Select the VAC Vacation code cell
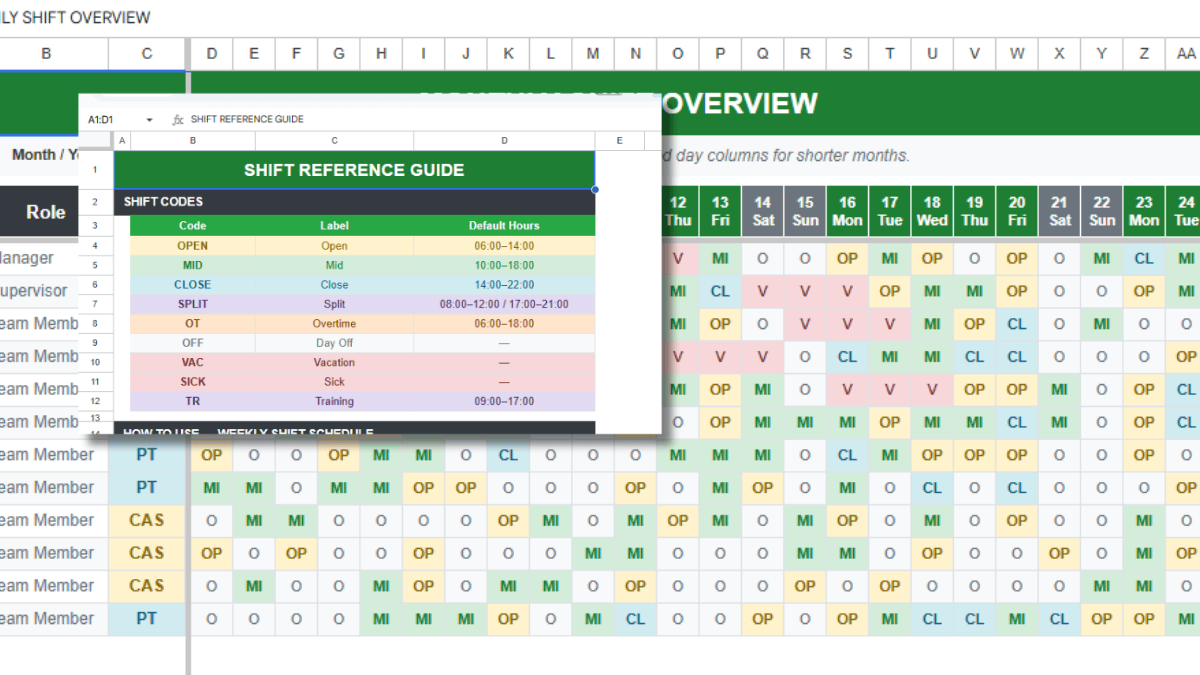This screenshot has width=1200, height=675. pos(192,362)
